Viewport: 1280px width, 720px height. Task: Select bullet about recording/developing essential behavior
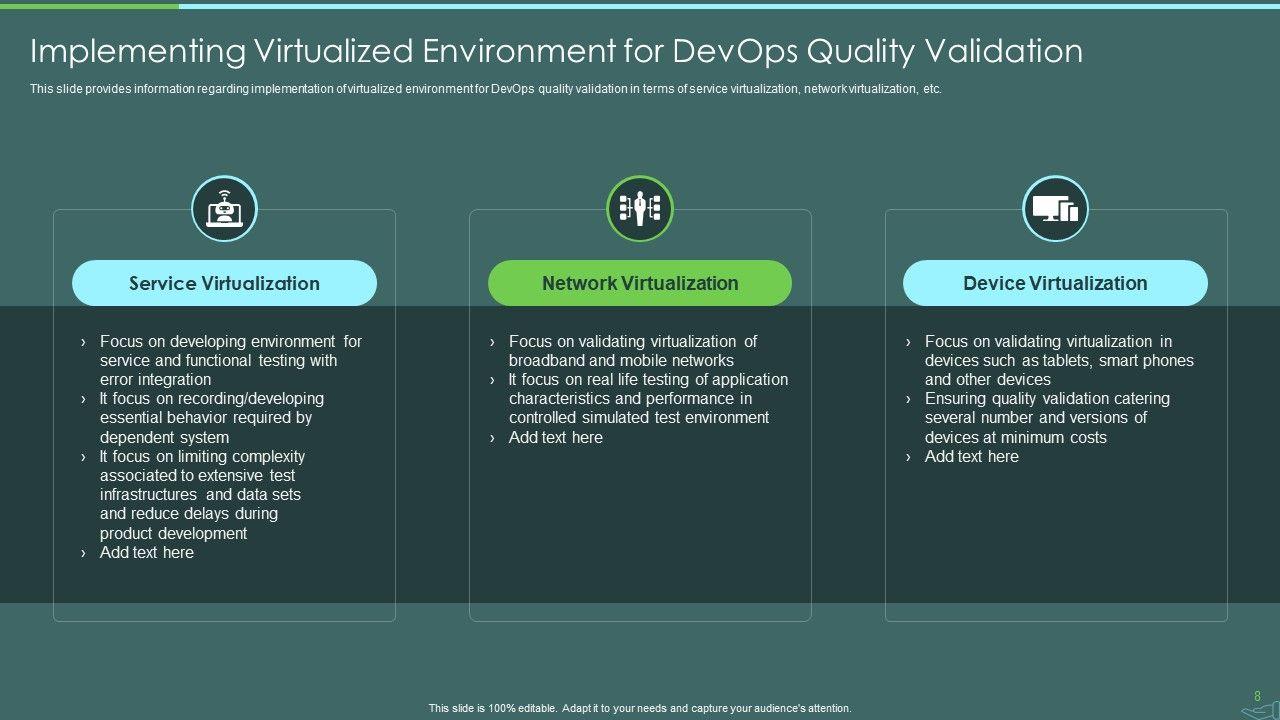[x=210, y=418]
